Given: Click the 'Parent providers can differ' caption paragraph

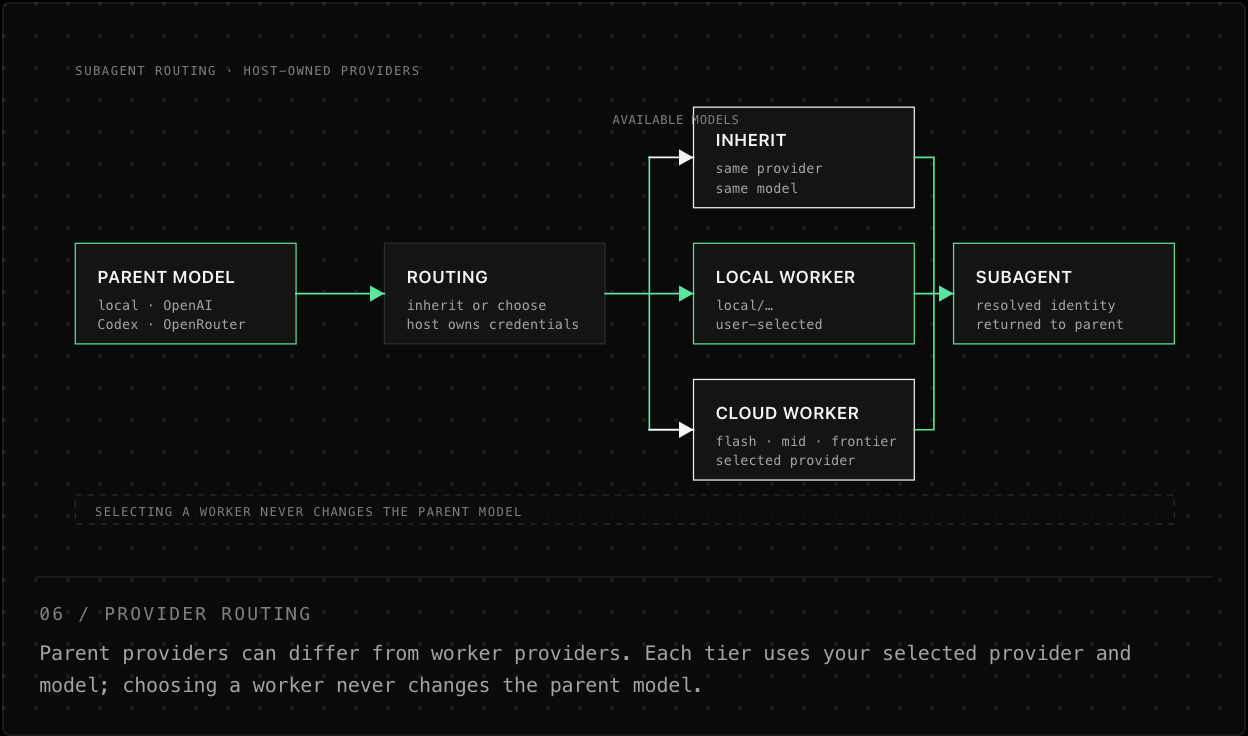Looking at the screenshot, I should 585,669.
